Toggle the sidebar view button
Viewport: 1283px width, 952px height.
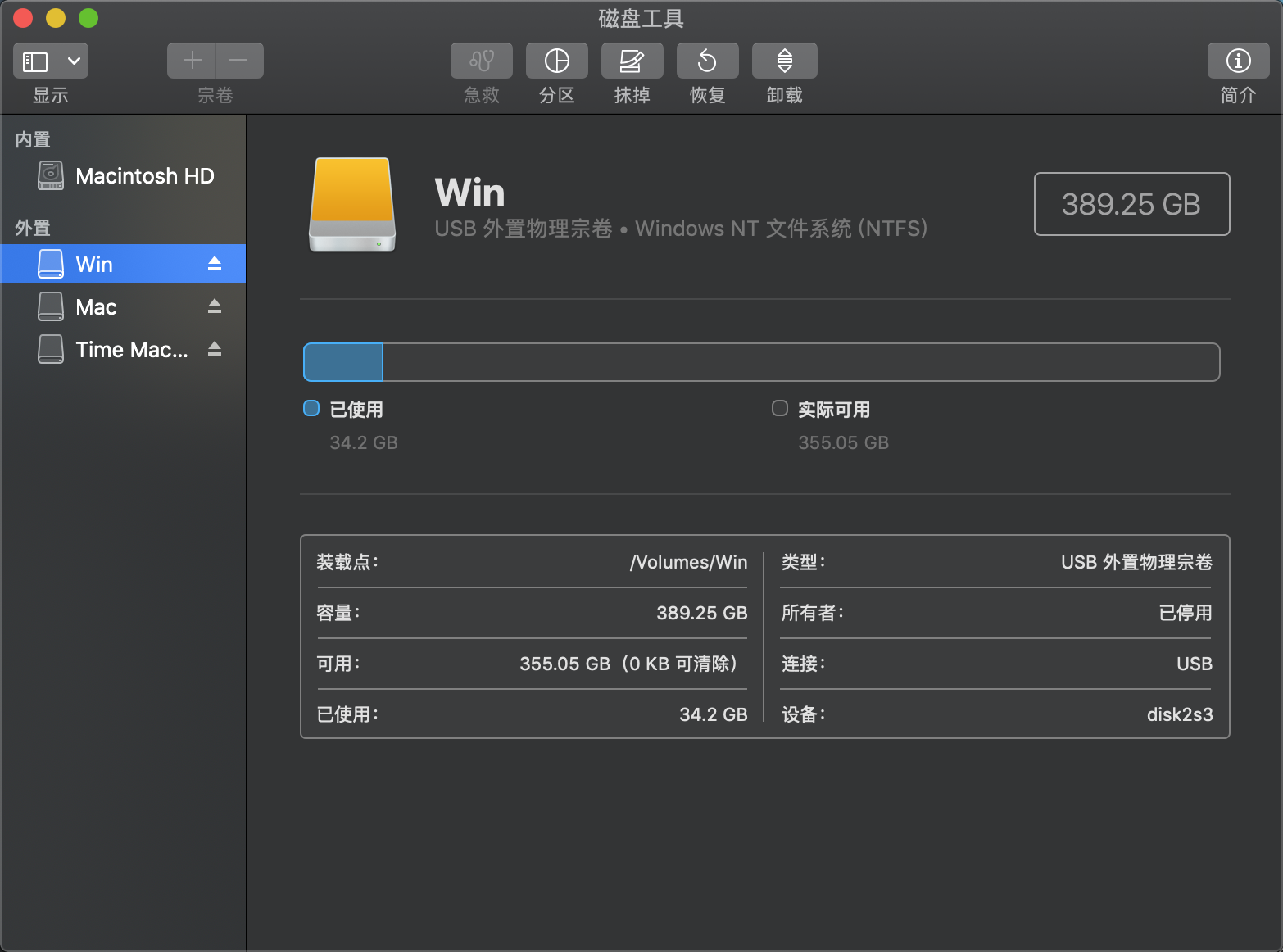[x=35, y=61]
